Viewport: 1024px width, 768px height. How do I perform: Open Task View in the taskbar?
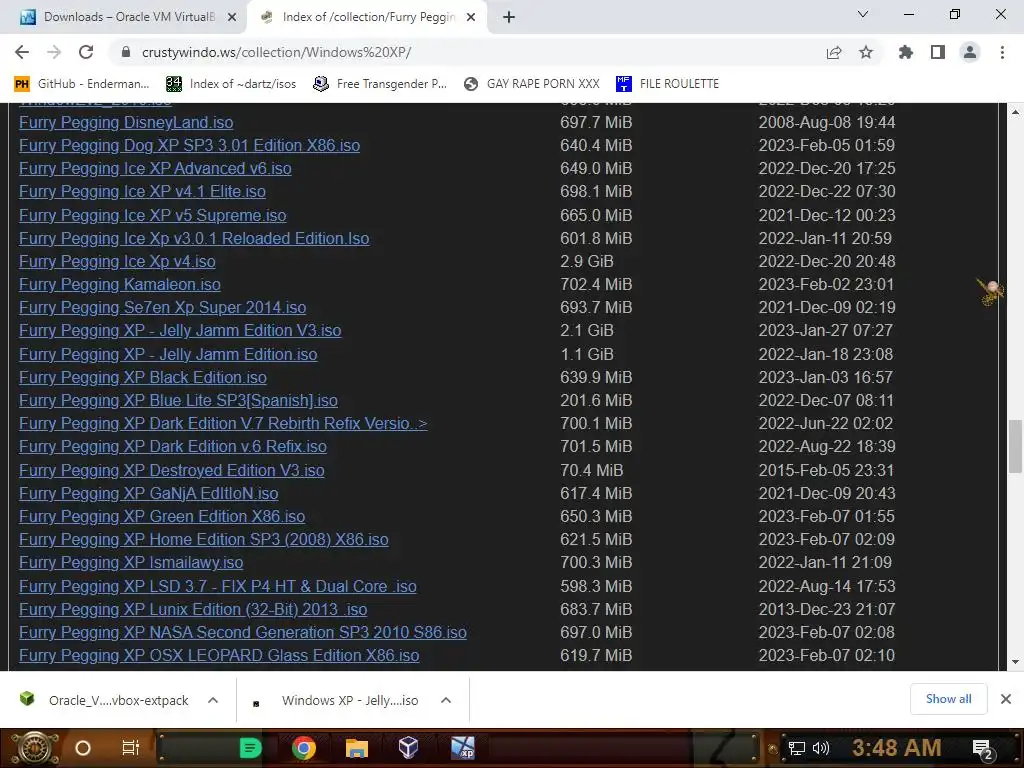(x=131, y=748)
